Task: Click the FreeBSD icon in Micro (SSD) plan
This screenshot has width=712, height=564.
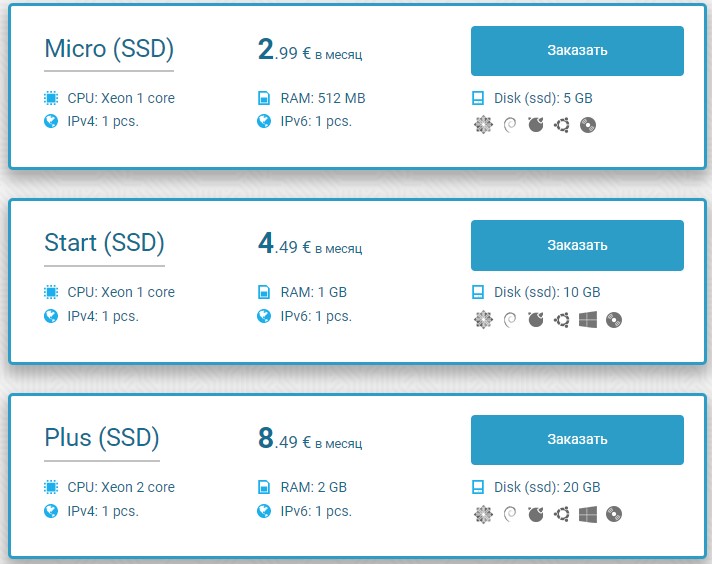Action: click(536, 124)
